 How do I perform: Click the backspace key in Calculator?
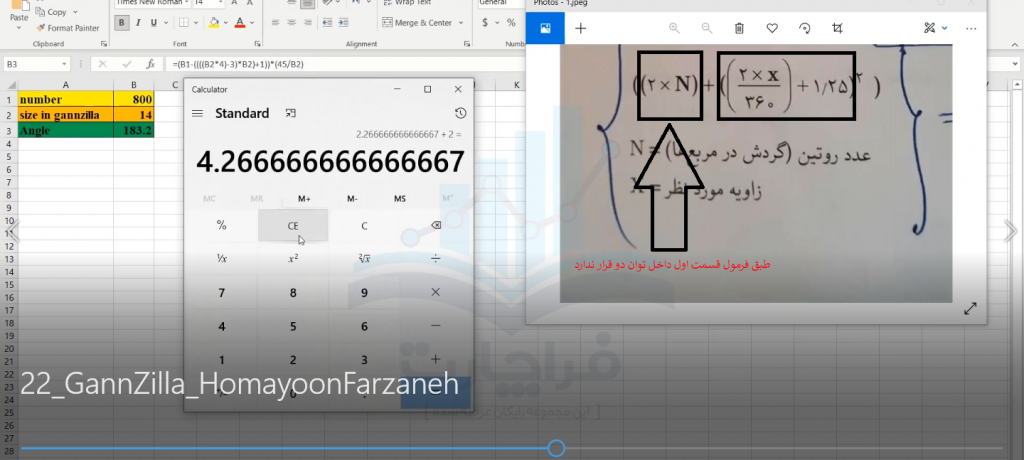tap(436, 225)
